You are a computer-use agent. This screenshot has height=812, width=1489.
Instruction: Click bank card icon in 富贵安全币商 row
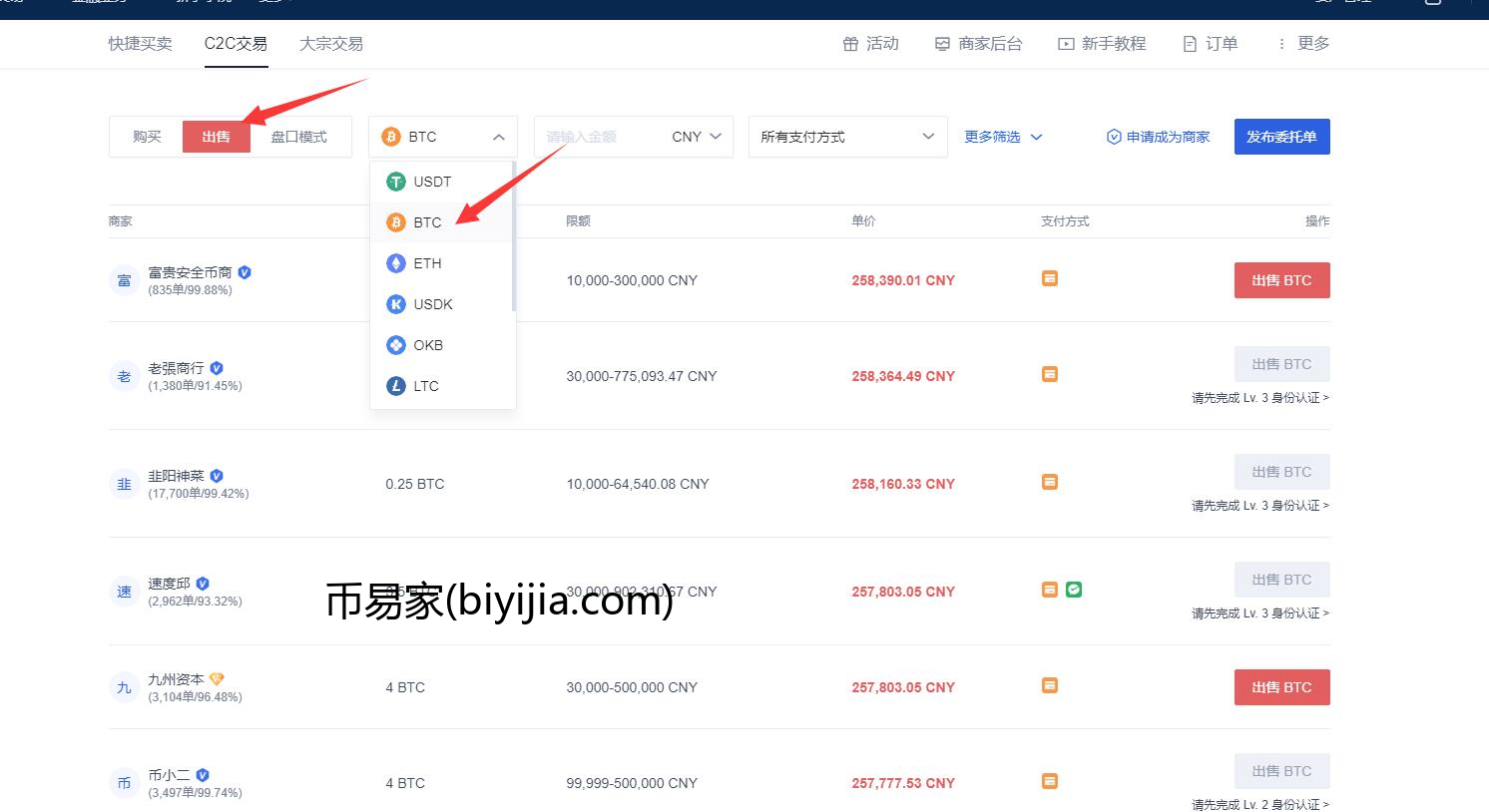(1050, 278)
